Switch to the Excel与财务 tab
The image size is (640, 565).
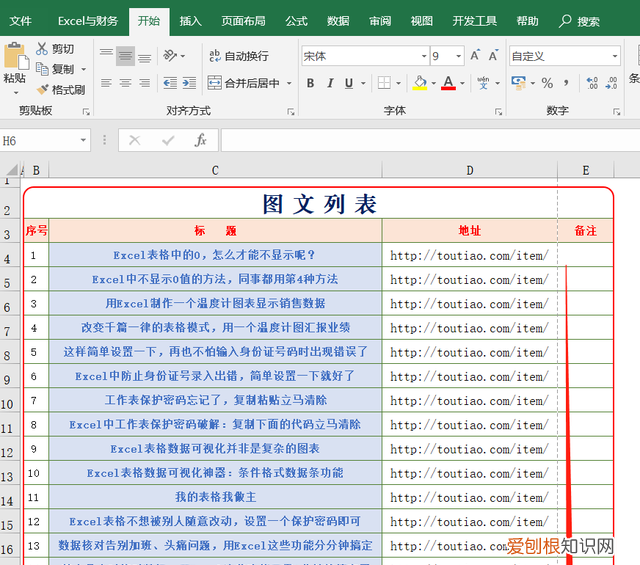[x=88, y=21]
